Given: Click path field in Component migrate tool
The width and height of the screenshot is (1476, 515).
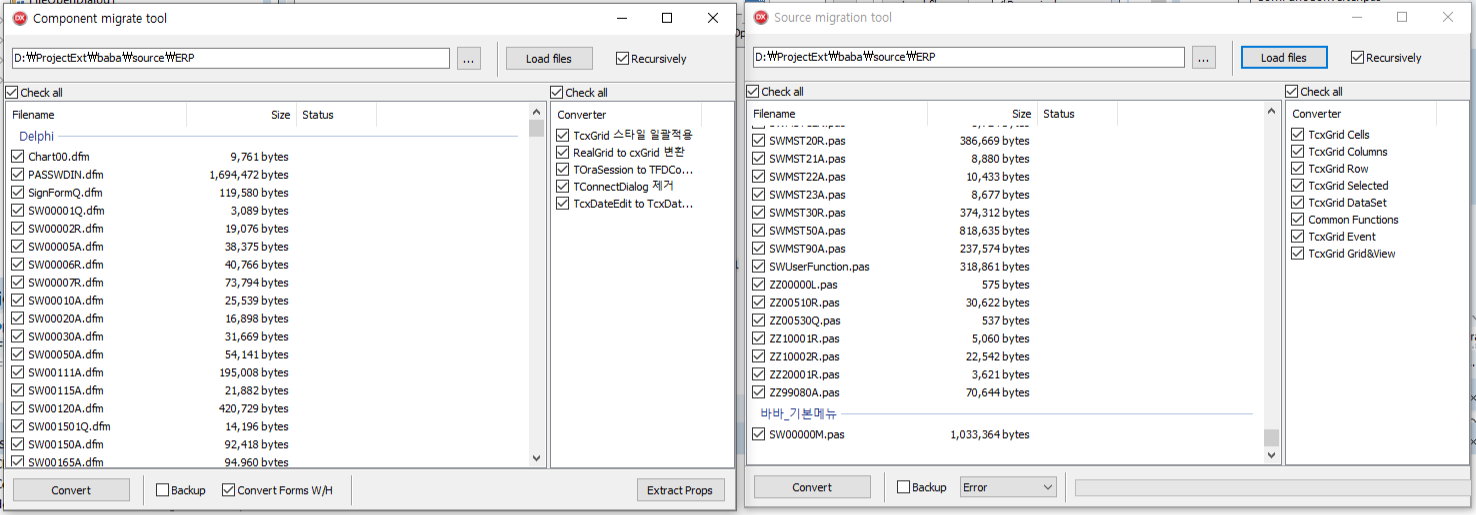Looking at the screenshot, I should 230,58.
